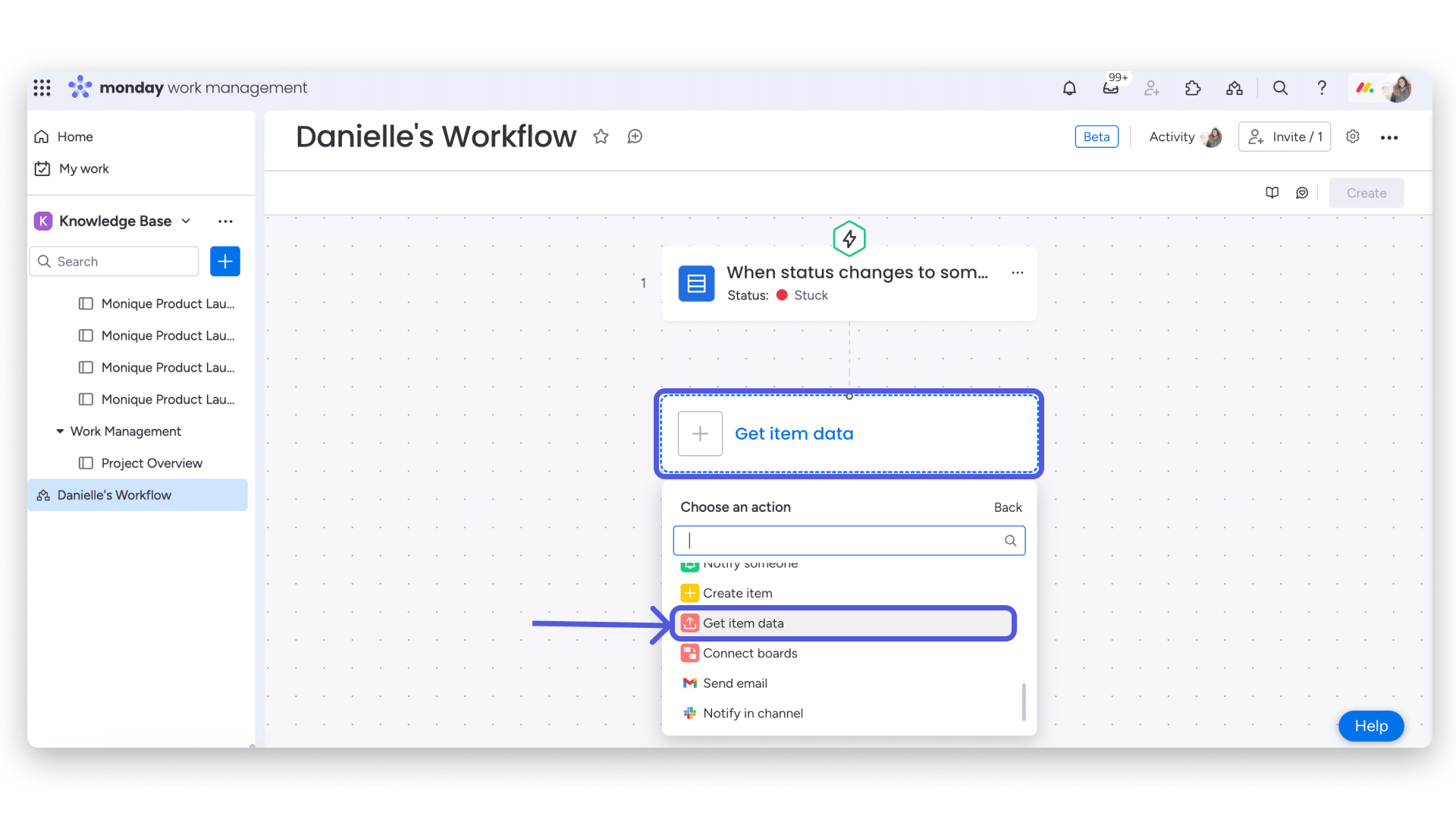Click the Stuck status value

point(811,295)
